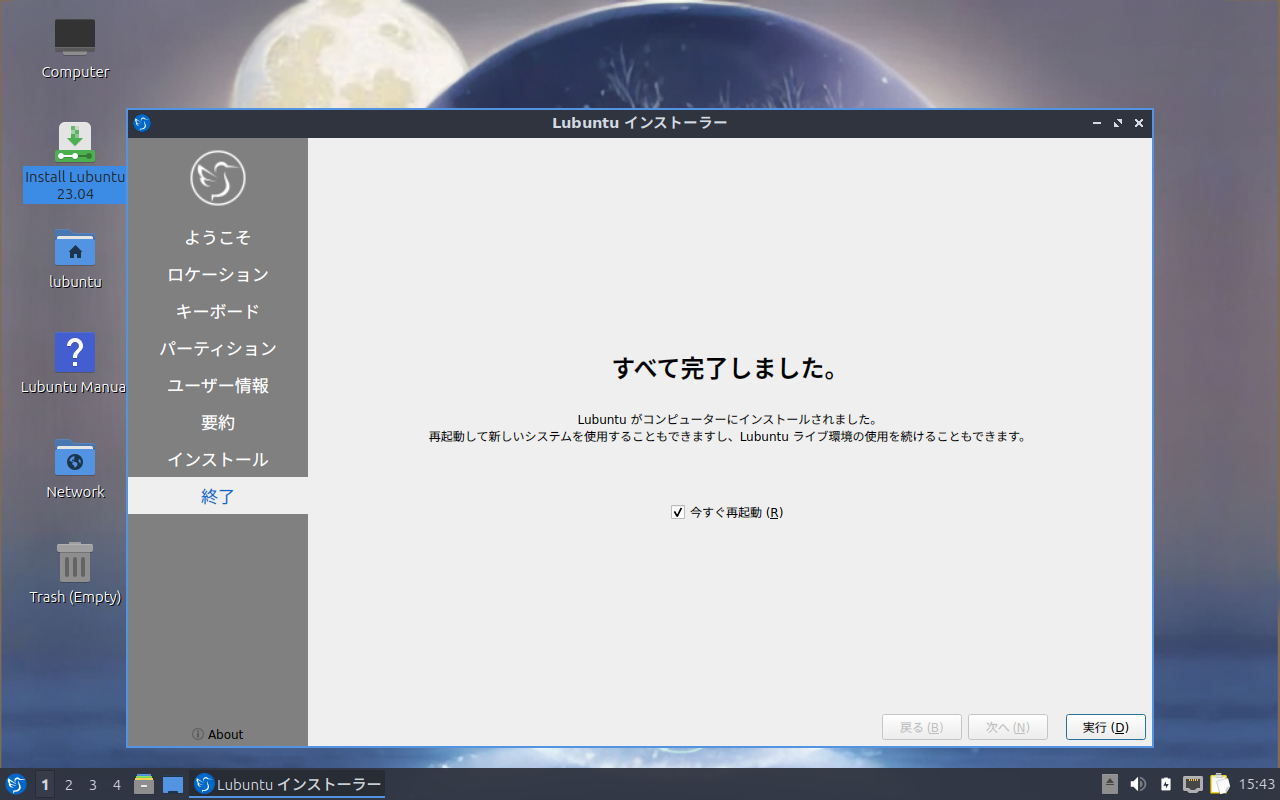1280x800 pixels.
Task: Click the disabled 戻る (B) button
Action: click(922, 727)
